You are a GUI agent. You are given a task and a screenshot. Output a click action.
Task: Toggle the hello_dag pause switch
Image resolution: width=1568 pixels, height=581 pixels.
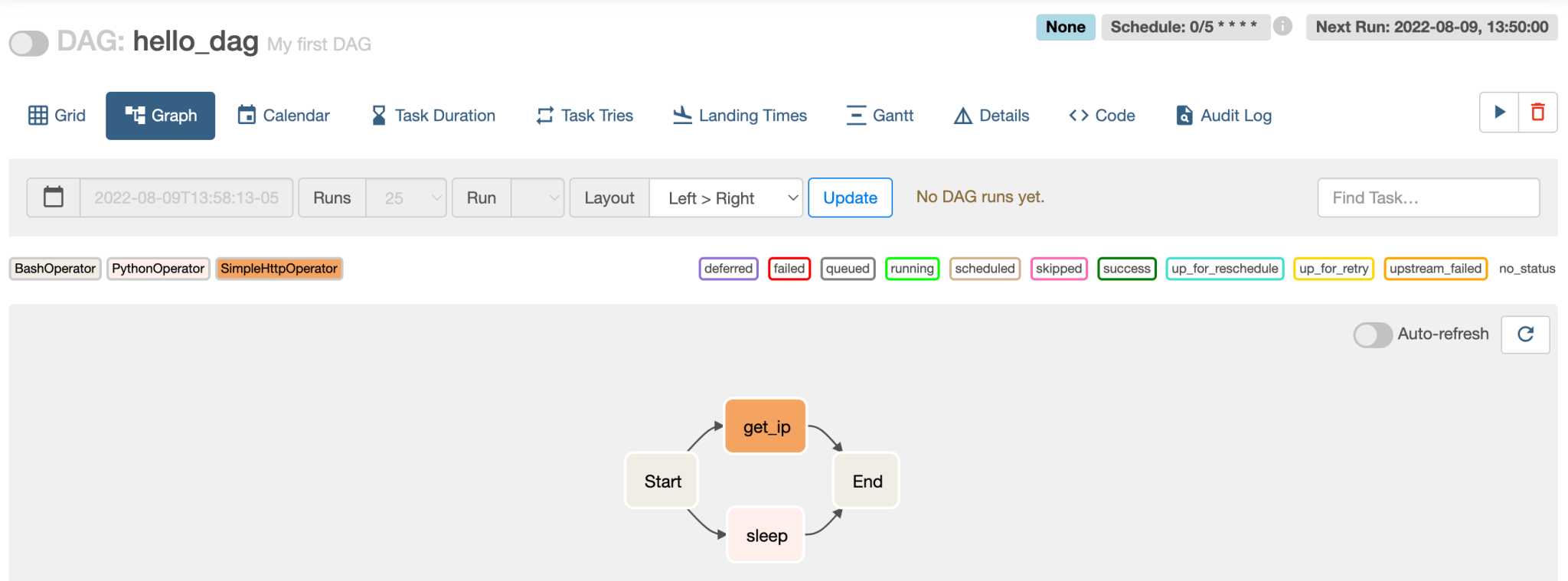click(x=29, y=43)
